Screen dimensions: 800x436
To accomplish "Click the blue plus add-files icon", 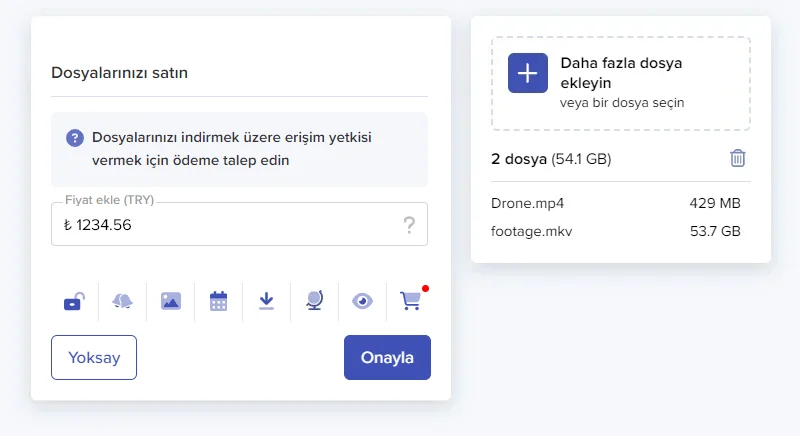I will pos(528,73).
